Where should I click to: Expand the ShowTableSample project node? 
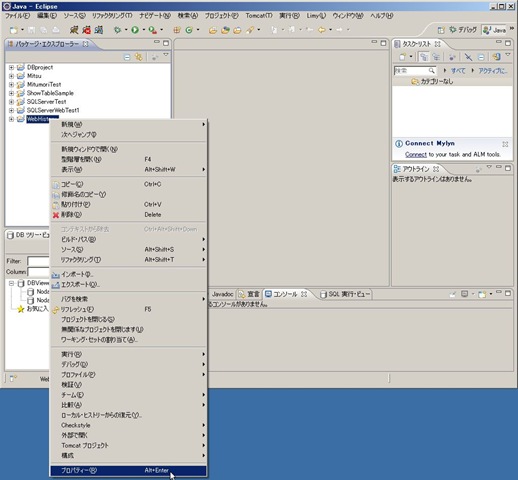11,93
